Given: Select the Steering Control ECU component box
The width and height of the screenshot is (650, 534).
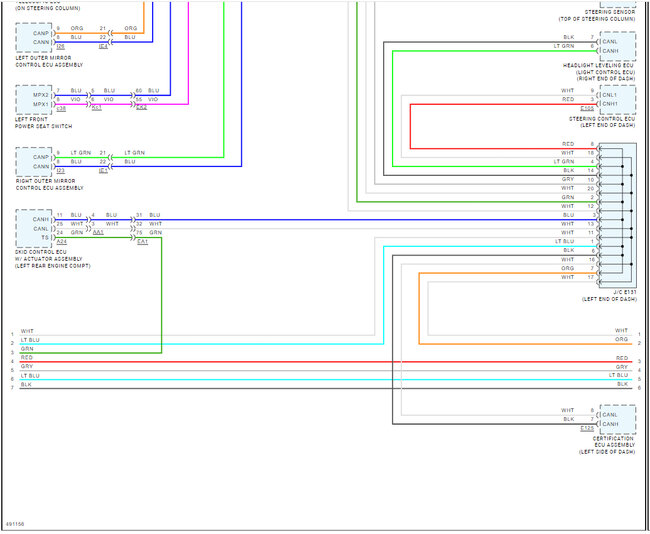Looking at the screenshot, I should coord(618,100).
